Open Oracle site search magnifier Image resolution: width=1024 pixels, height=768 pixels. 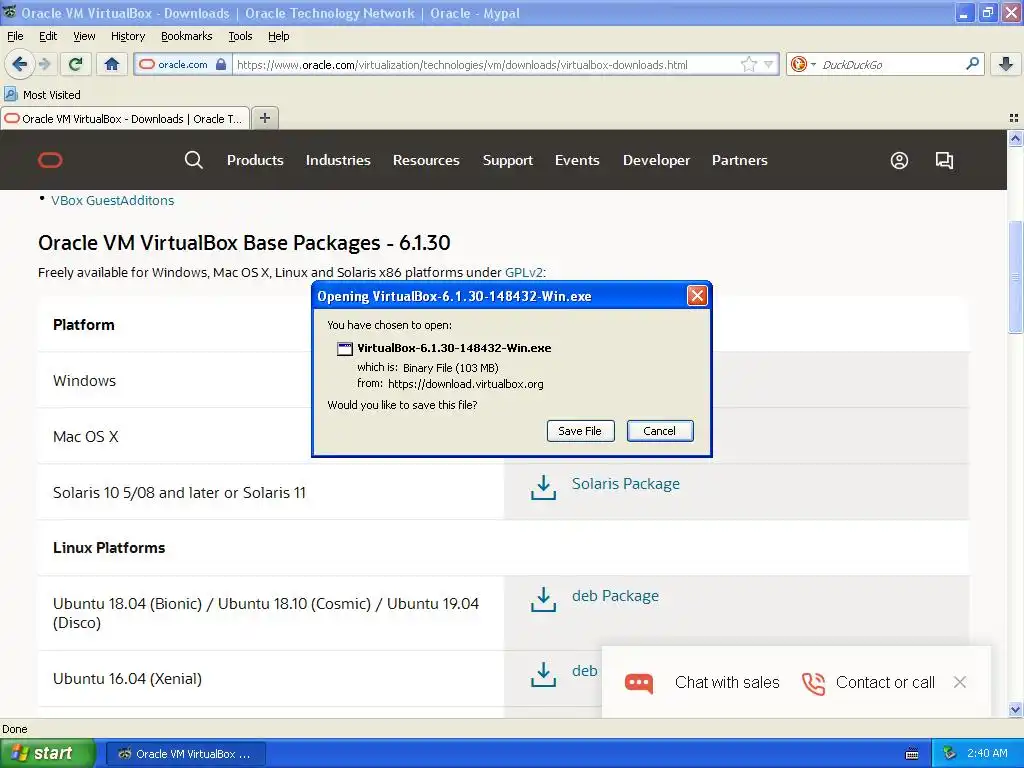point(193,160)
